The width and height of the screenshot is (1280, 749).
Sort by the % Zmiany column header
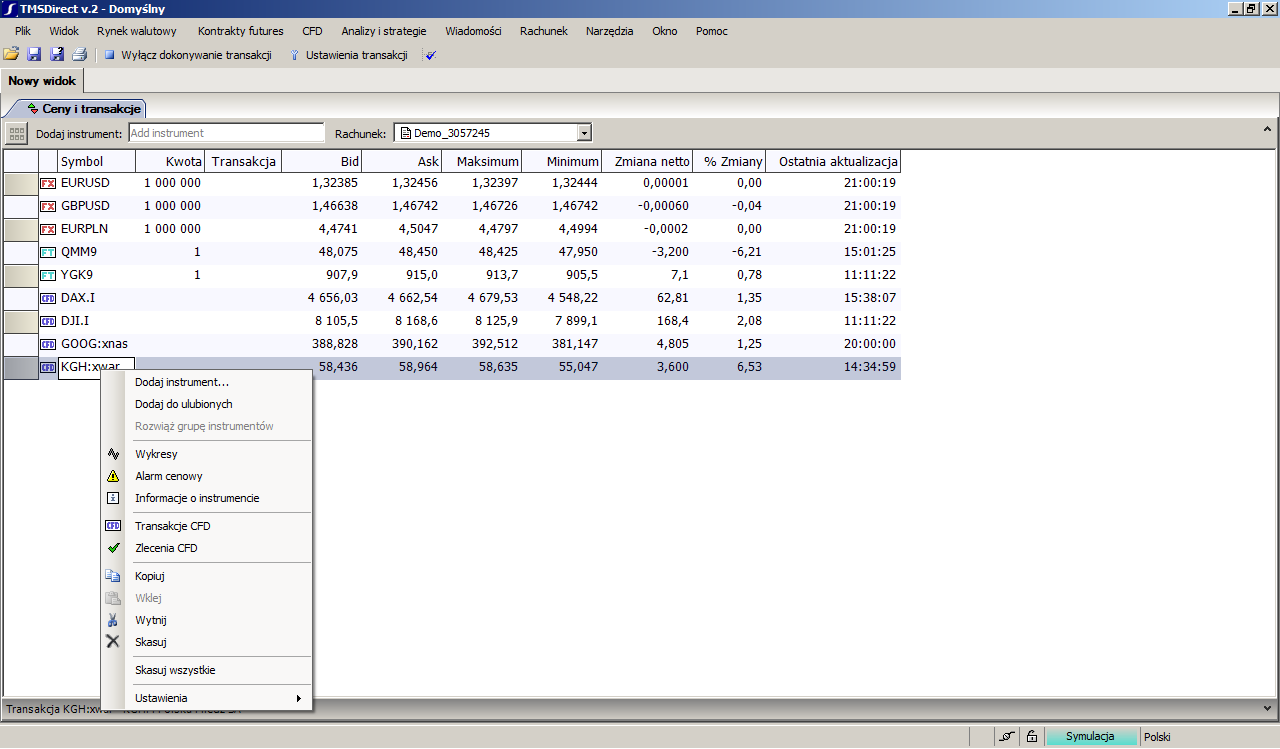tap(729, 162)
